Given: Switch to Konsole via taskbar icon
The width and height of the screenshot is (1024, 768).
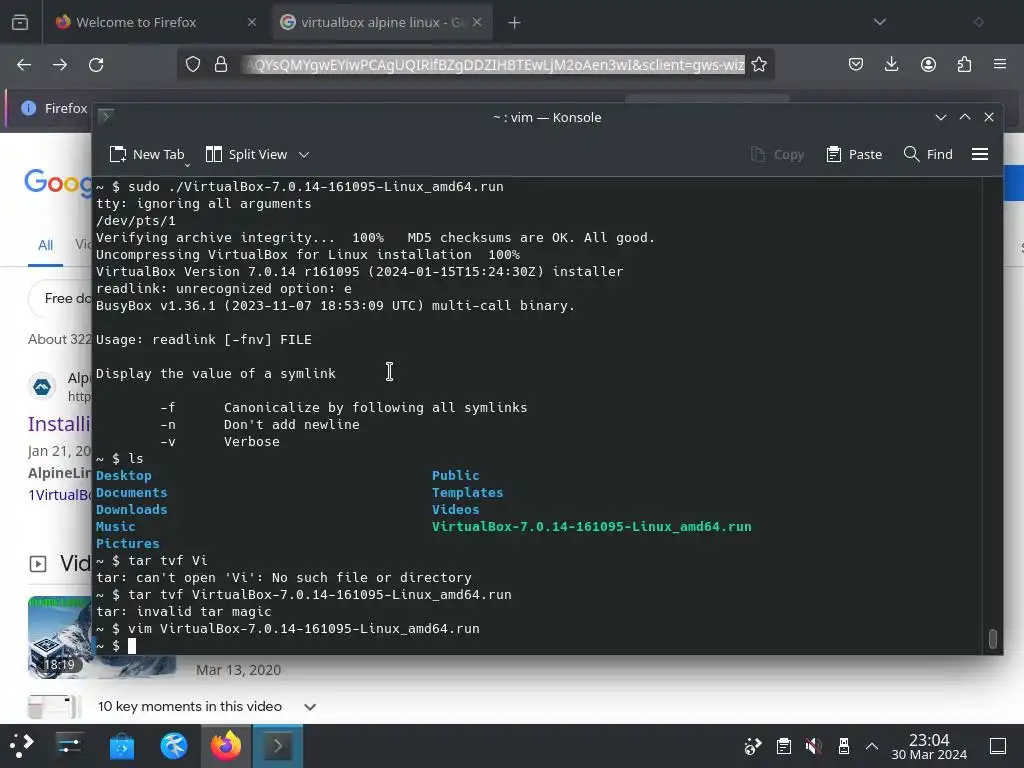Looking at the screenshot, I should tap(278, 746).
